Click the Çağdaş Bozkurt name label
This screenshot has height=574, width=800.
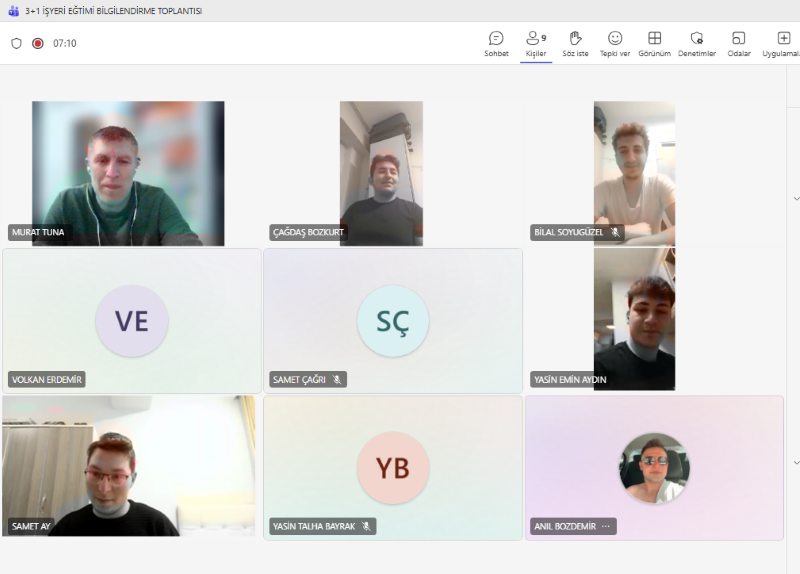point(306,233)
